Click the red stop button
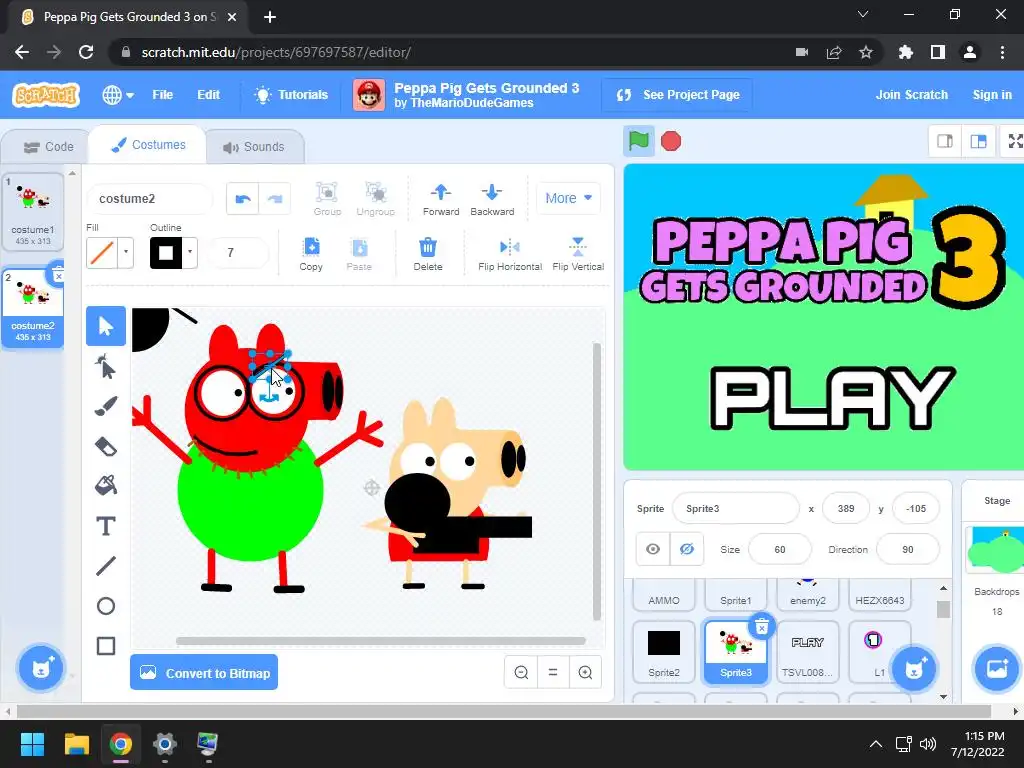Screen dimensions: 1024x768 click(x=671, y=141)
